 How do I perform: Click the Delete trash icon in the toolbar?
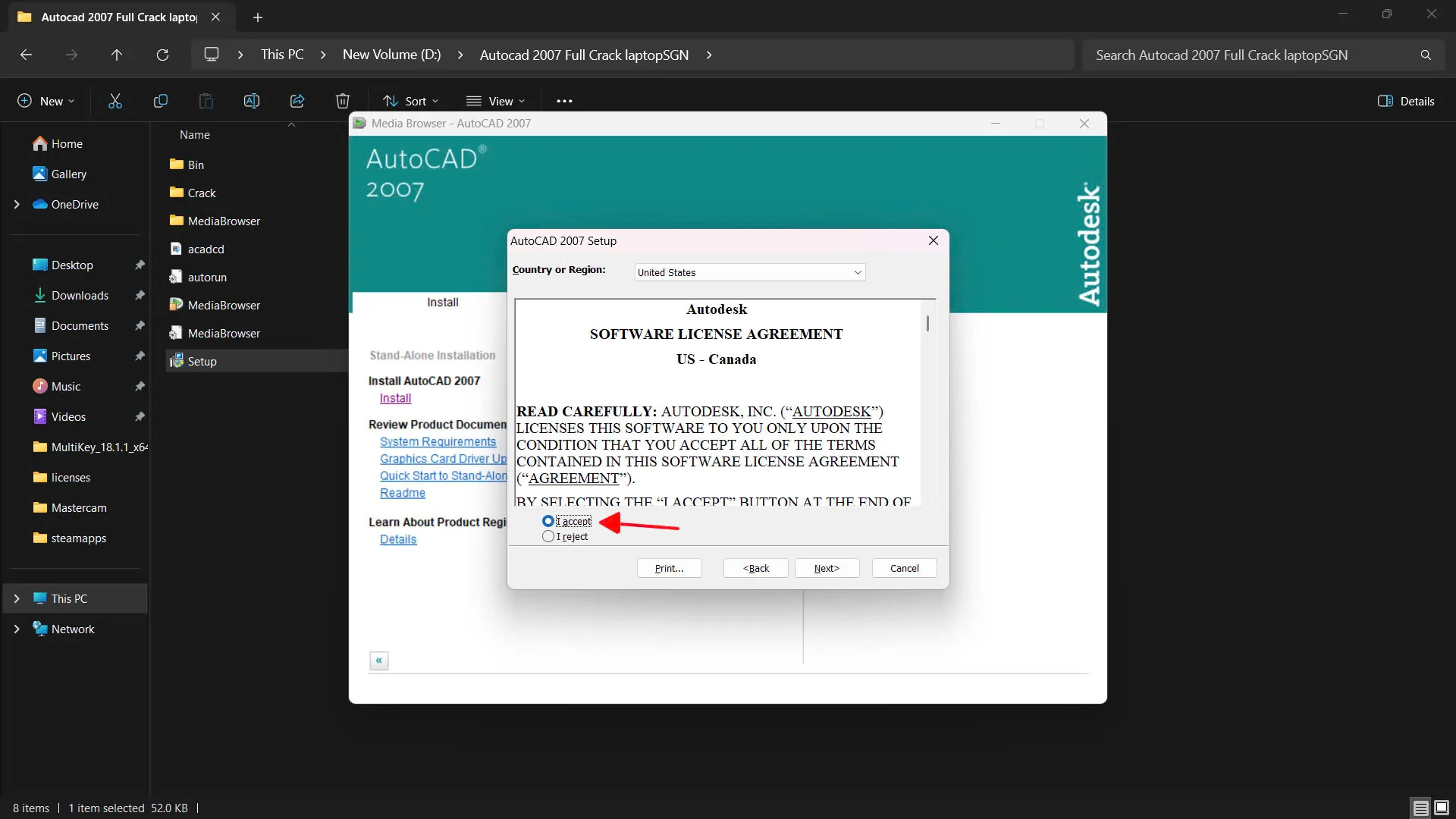(342, 101)
